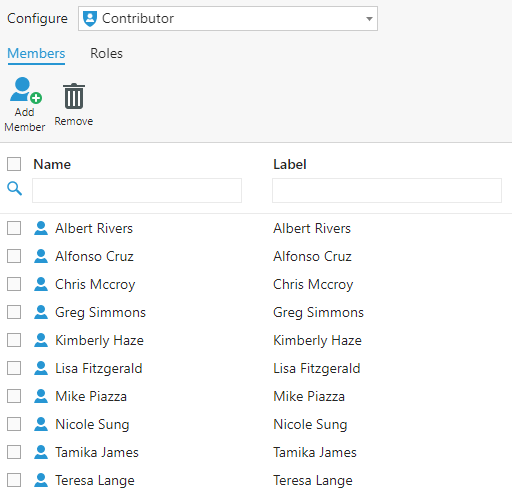Sort by the Label column header
Screen dimensions: 512x493
tap(290, 164)
